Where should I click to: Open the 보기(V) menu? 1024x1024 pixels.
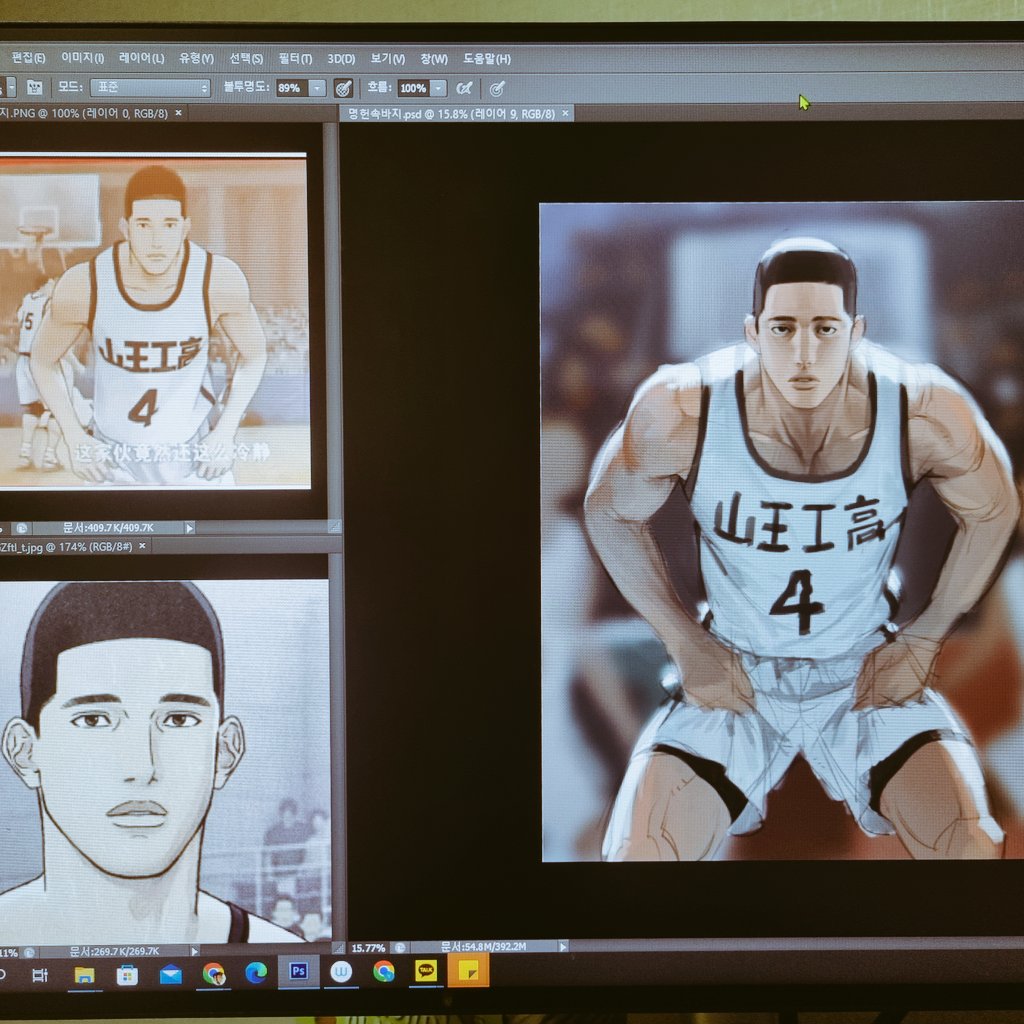387,59
